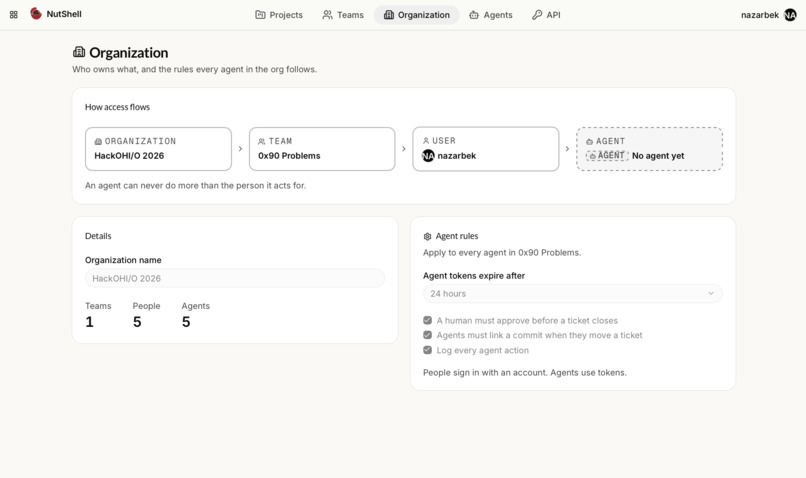Click the NutShell red logo icon

(x=35, y=13)
